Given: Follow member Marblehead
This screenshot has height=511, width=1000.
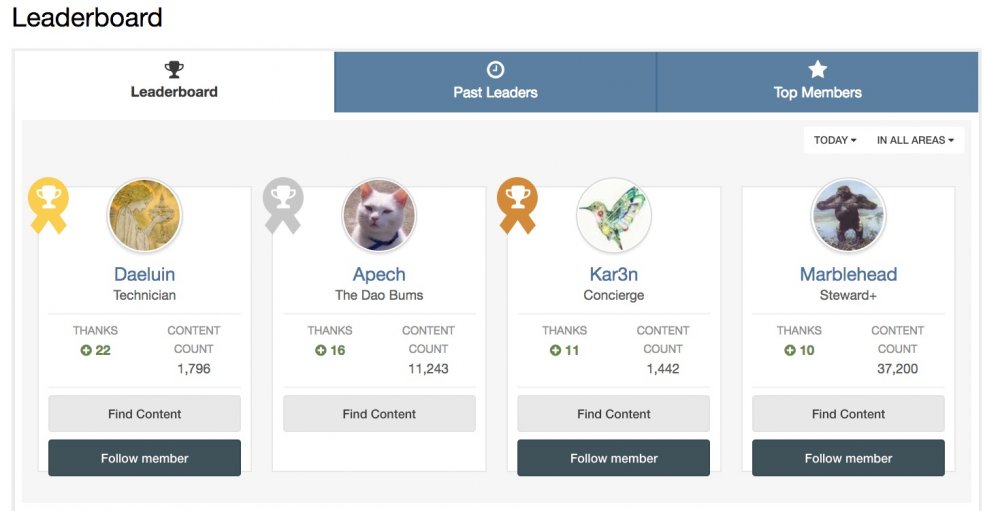Looking at the screenshot, I should [848, 458].
